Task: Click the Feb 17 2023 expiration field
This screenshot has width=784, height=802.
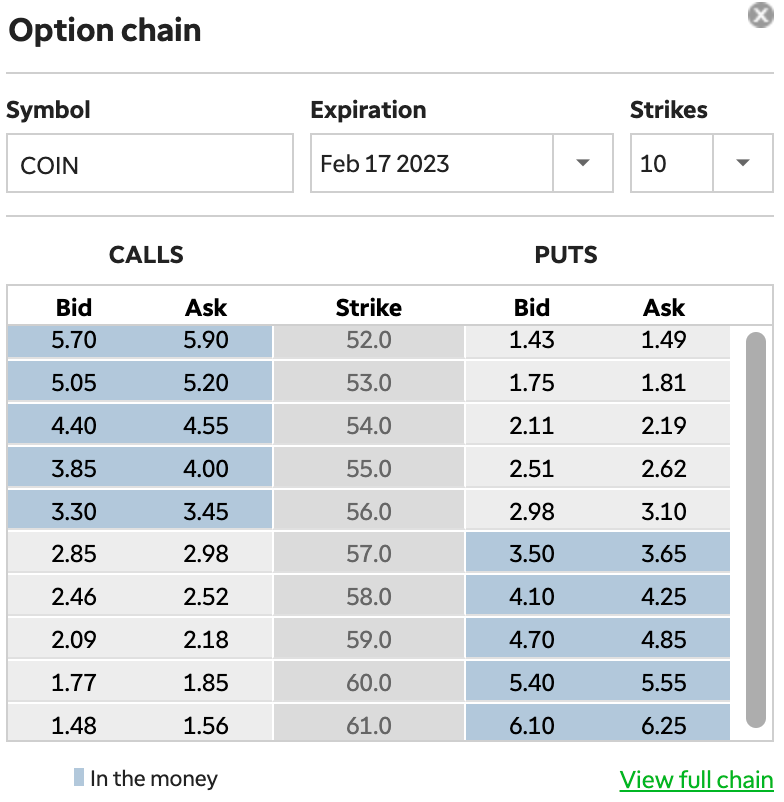Action: [x=432, y=164]
